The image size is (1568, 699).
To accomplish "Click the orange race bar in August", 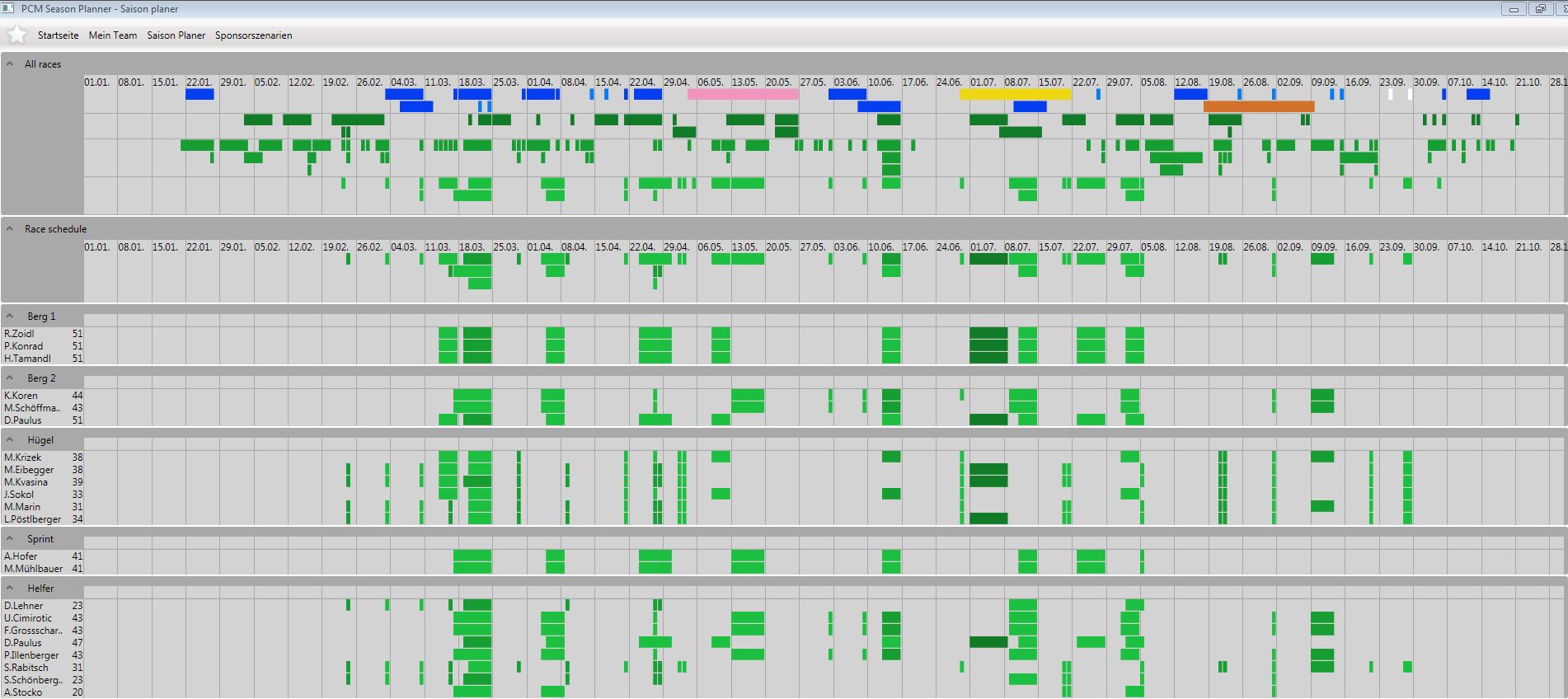I will pyautogui.click(x=1258, y=106).
